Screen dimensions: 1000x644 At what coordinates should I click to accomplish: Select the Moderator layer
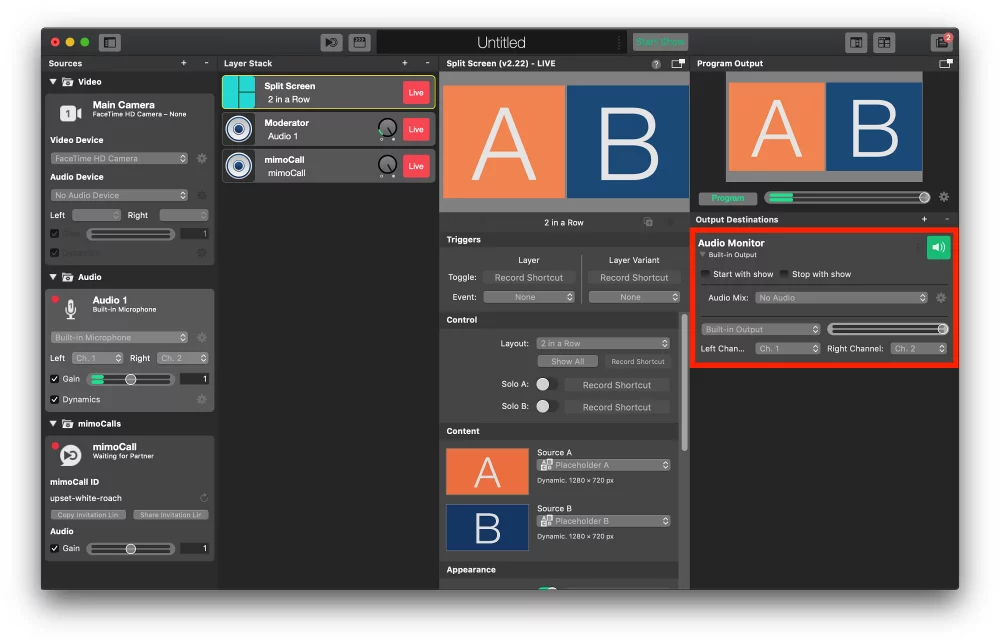tap(328, 129)
